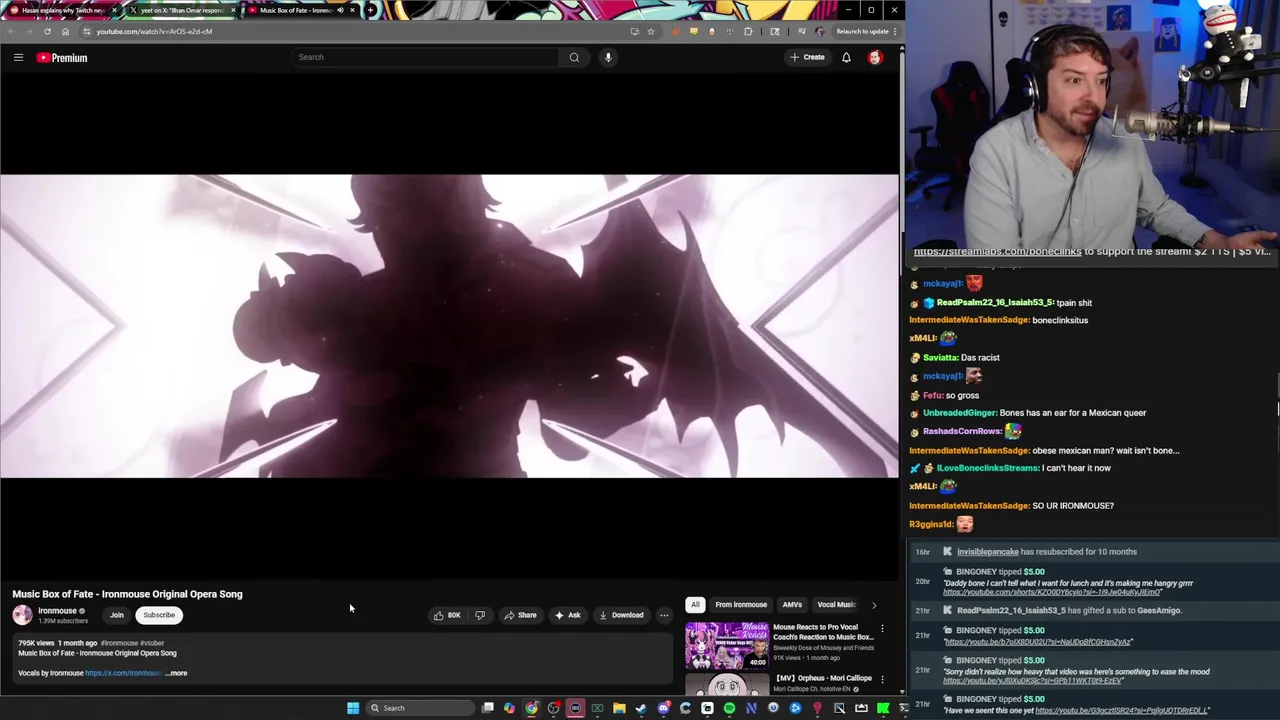The height and width of the screenshot is (720, 1280).
Task: Open options for 'Mouse Reacts' suggested video
Action: click(882, 629)
